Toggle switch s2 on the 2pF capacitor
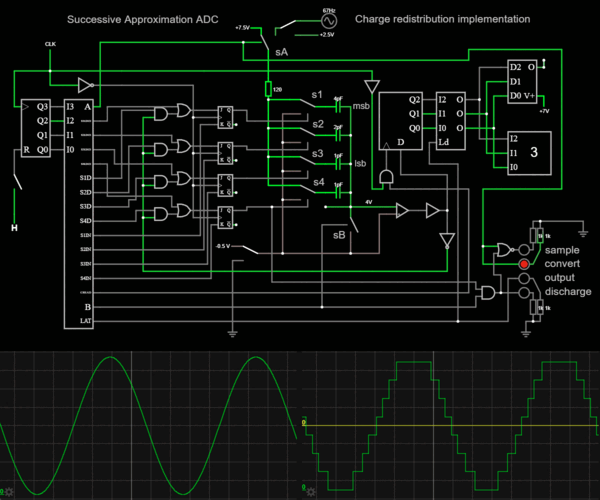The image size is (600, 500). coord(308,132)
